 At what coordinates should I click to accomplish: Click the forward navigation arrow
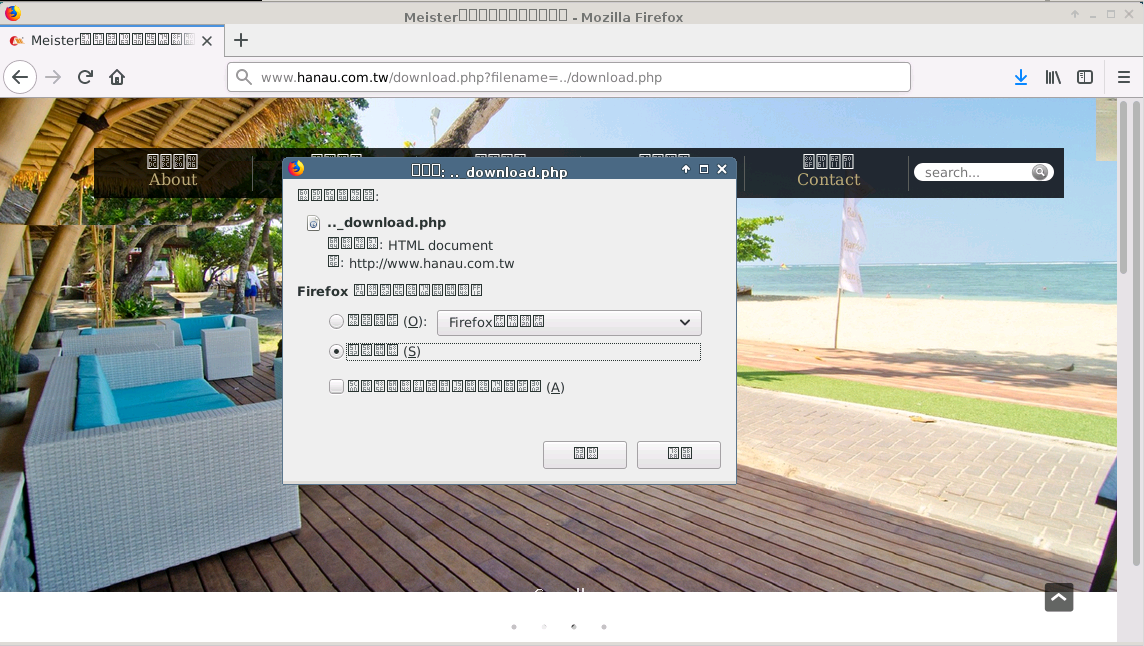[53, 77]
